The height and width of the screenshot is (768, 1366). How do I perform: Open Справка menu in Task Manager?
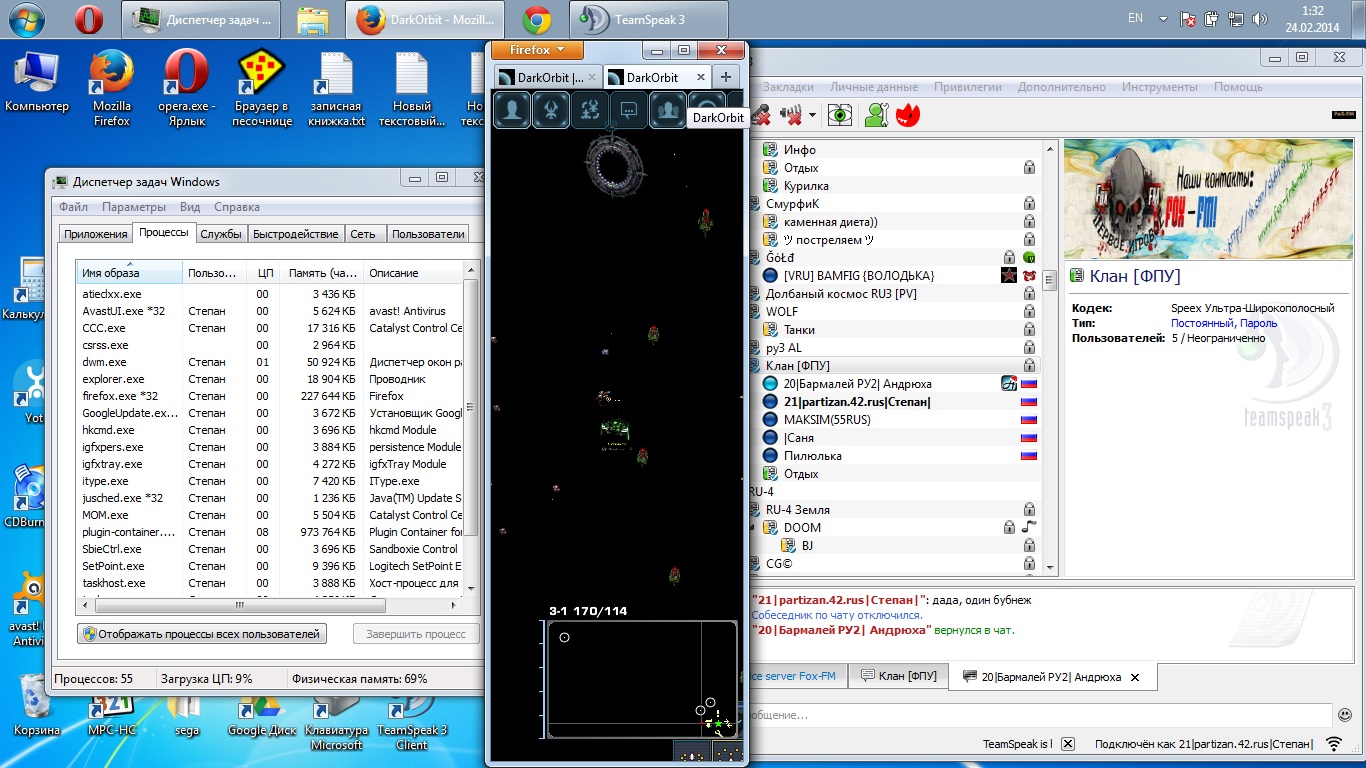pos(237,207)
